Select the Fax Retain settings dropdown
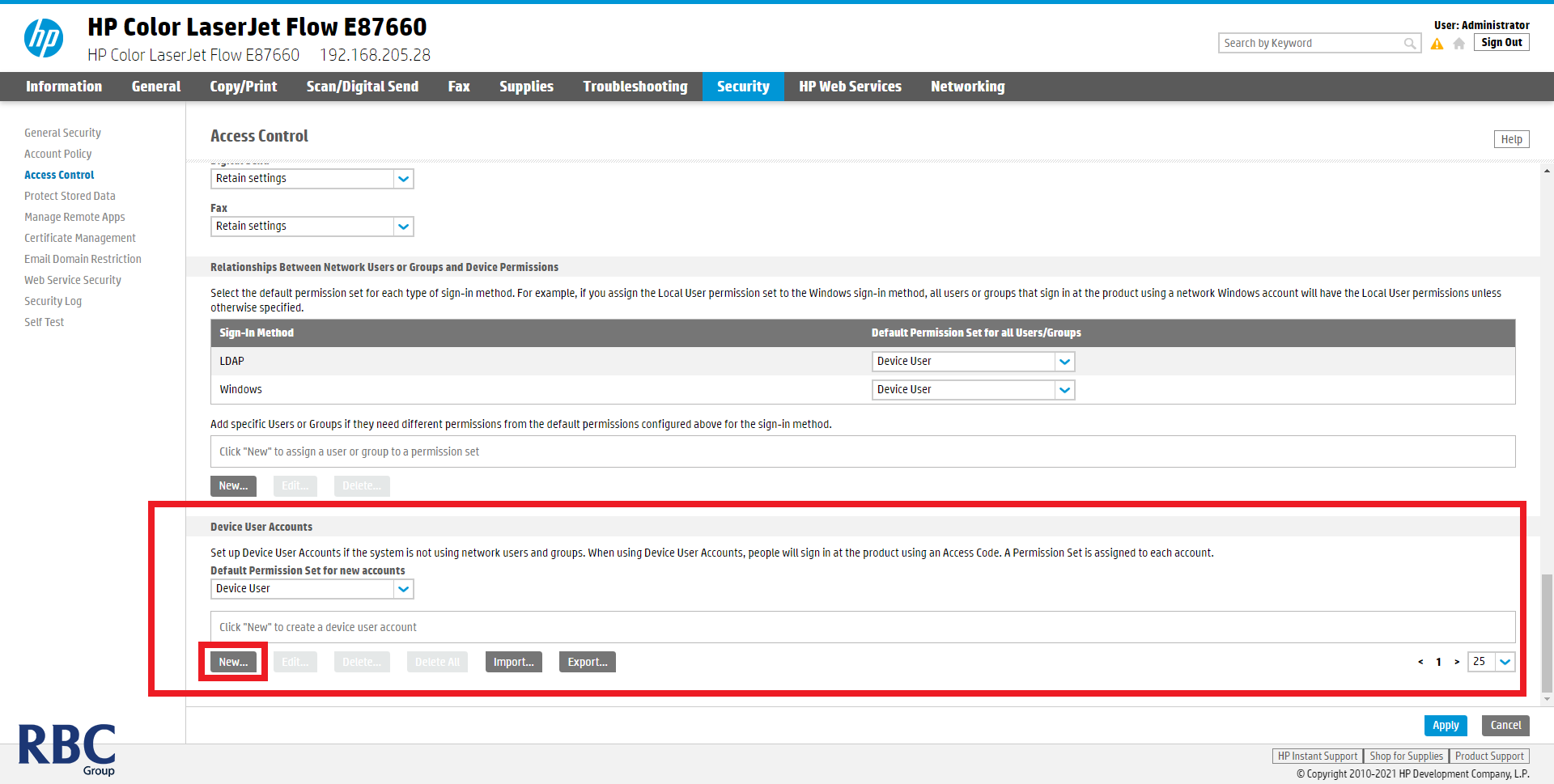The image size is (1554, 784). 312,227
